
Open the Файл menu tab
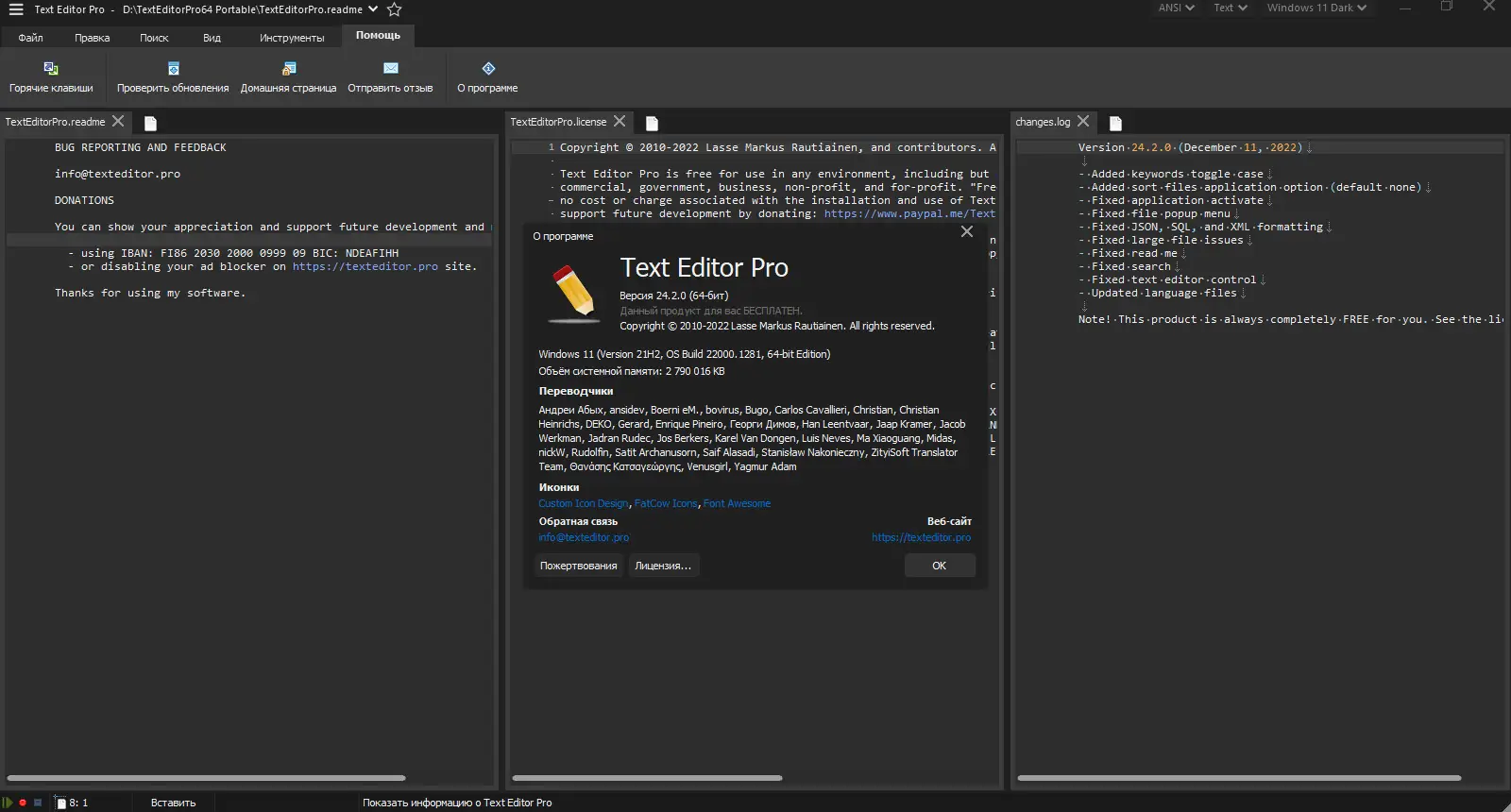click(x=31, y=38)
